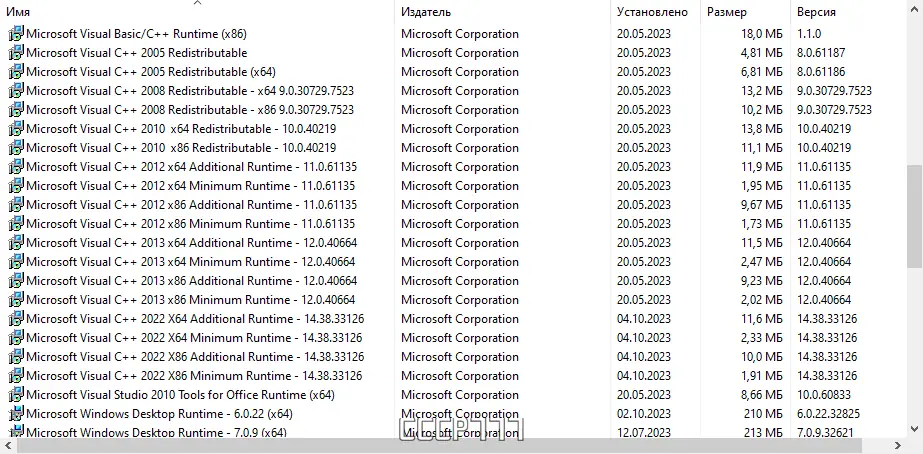Select Microsoft Visual C++ 2005 Redistributable row name
This screenshot has height=454, width=923.
(x=137, y=52)
